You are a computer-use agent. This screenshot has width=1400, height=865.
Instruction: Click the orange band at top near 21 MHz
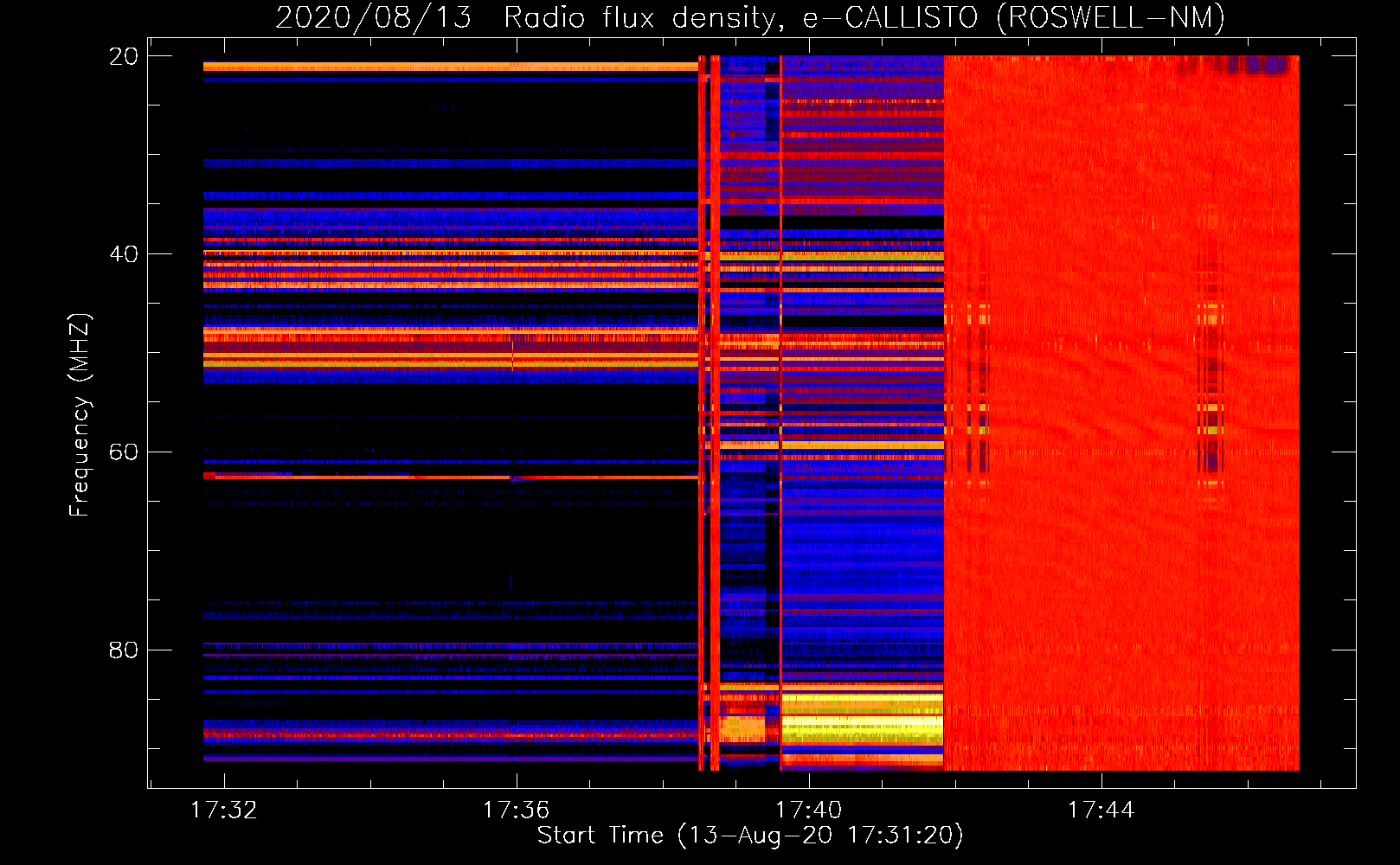click(x=450, y=66)
